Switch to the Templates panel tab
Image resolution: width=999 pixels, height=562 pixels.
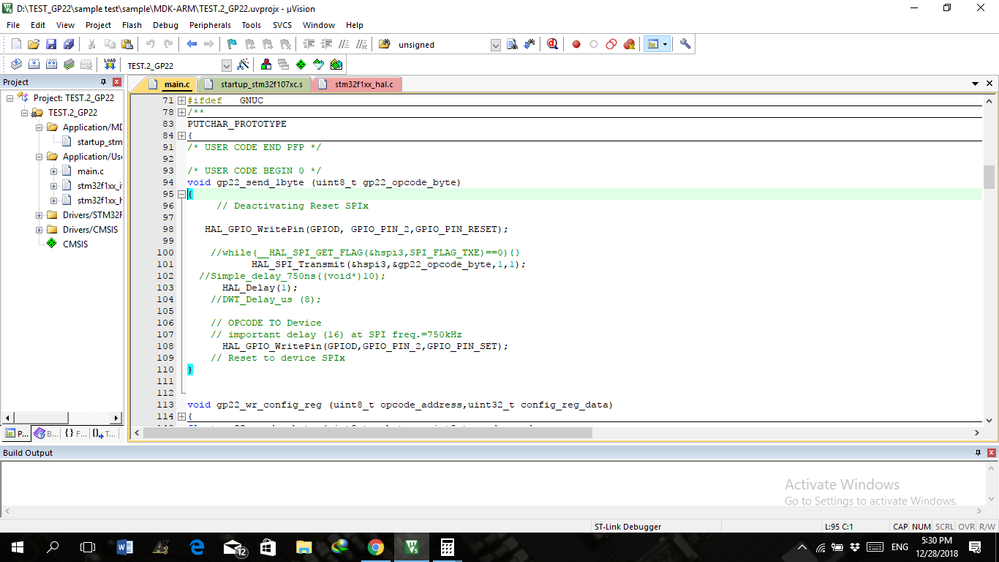click(104, 433)
